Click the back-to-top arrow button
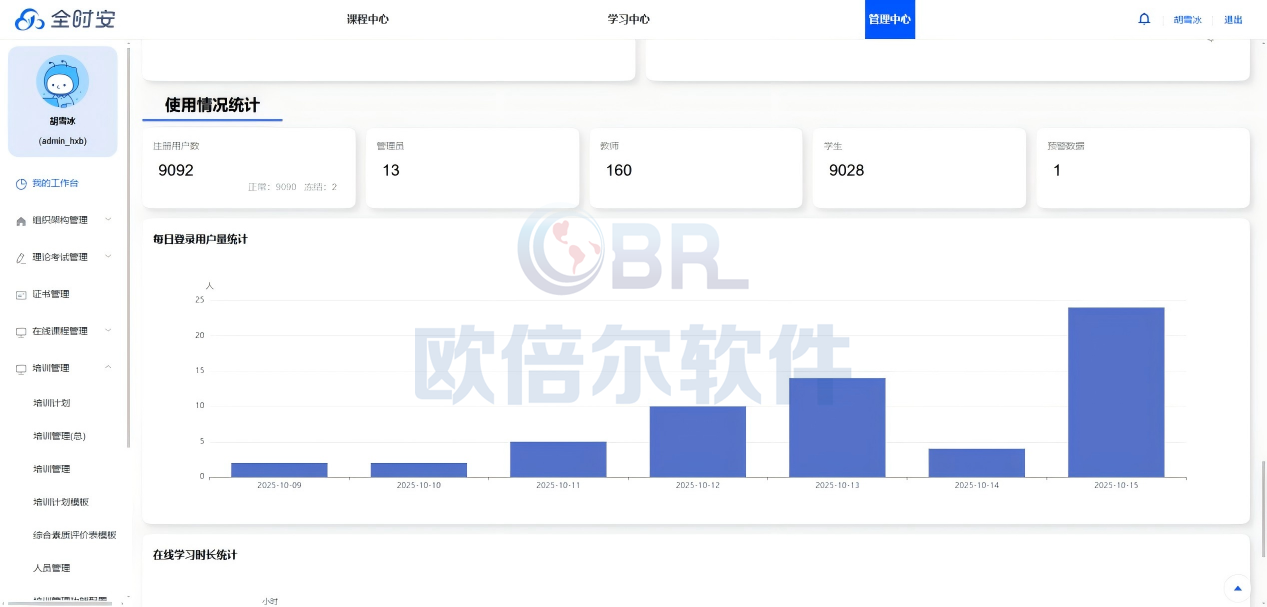The height and width of the screenshot is (607, 1267). point(1238,588)
